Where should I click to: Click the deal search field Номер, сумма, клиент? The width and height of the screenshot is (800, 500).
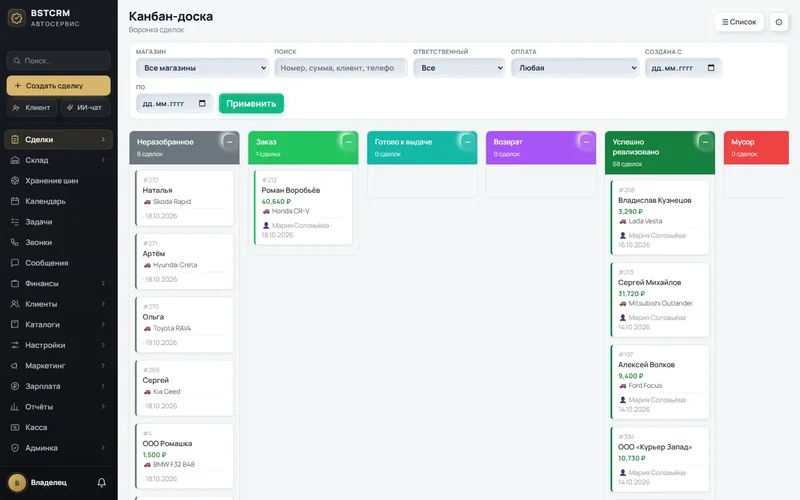tap(341, 68)
